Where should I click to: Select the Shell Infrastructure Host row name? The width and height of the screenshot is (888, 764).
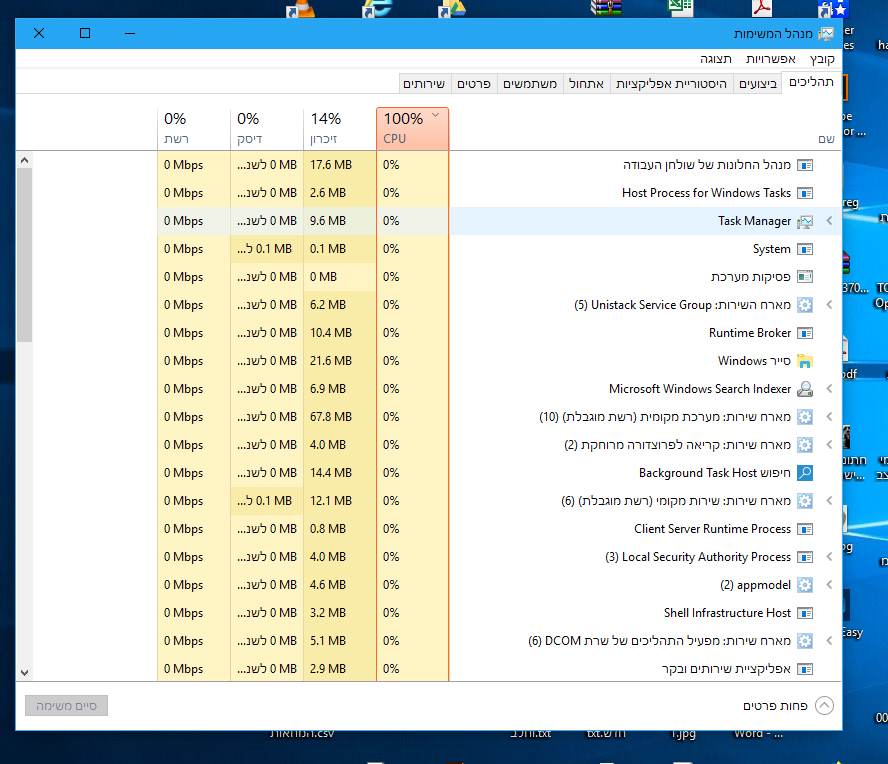[x=727, y=613]
